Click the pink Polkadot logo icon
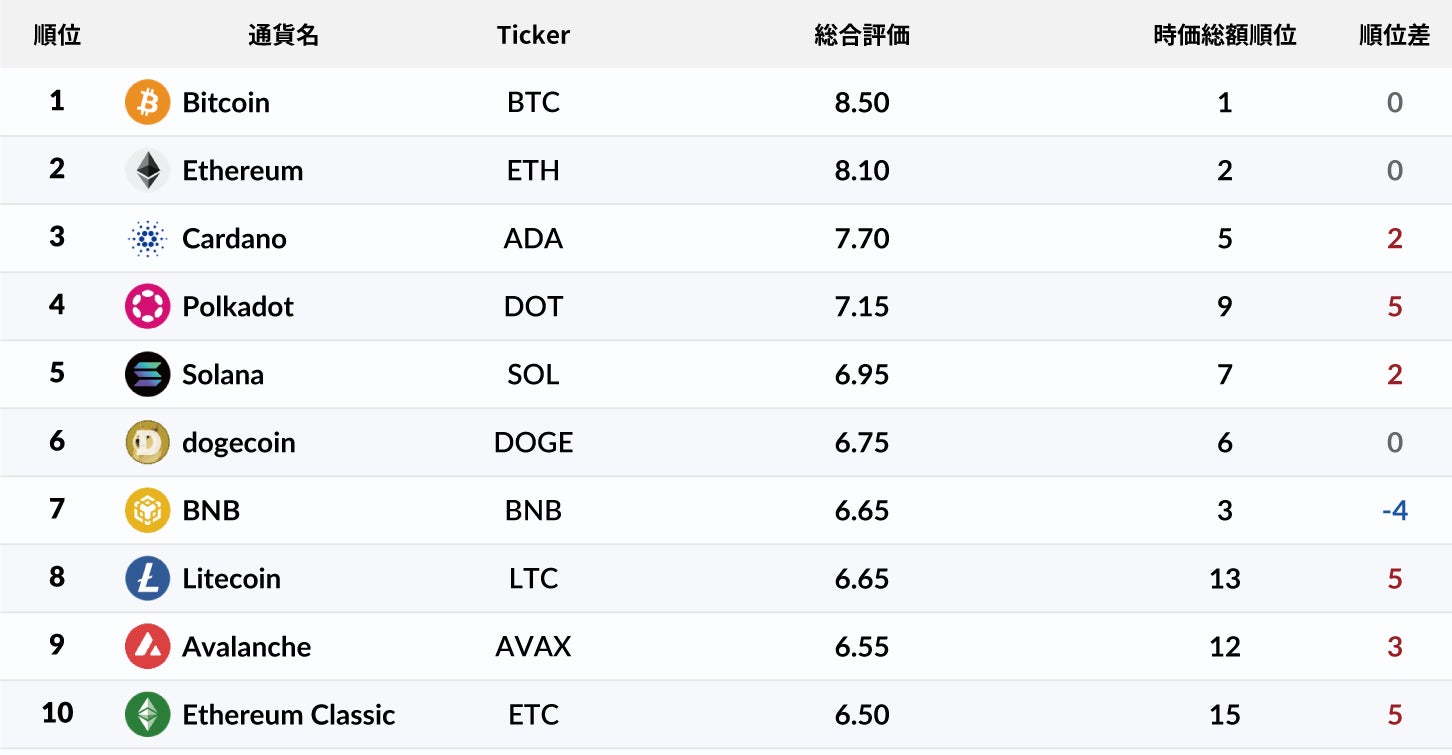This screenshot has height=755, width=1452. [148, 307]
